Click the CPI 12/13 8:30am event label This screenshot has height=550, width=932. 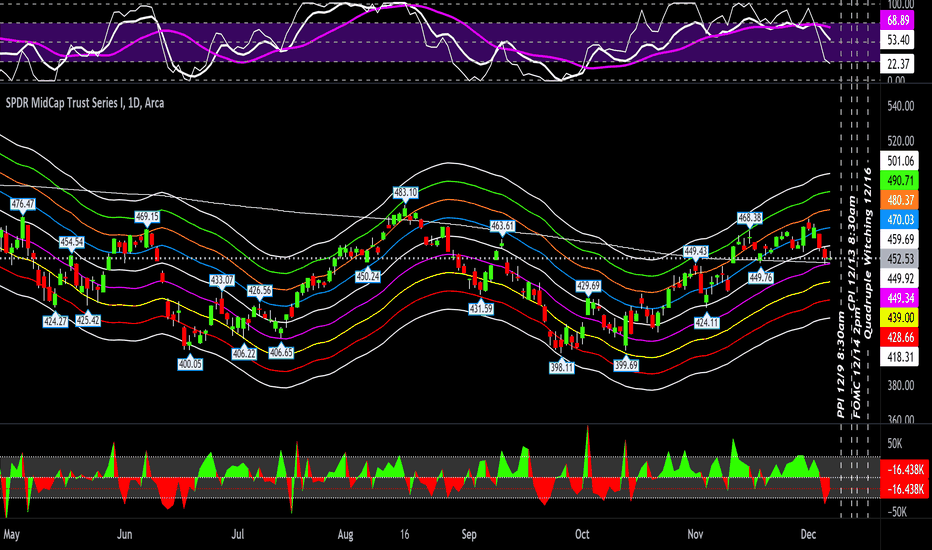[852, 253]
